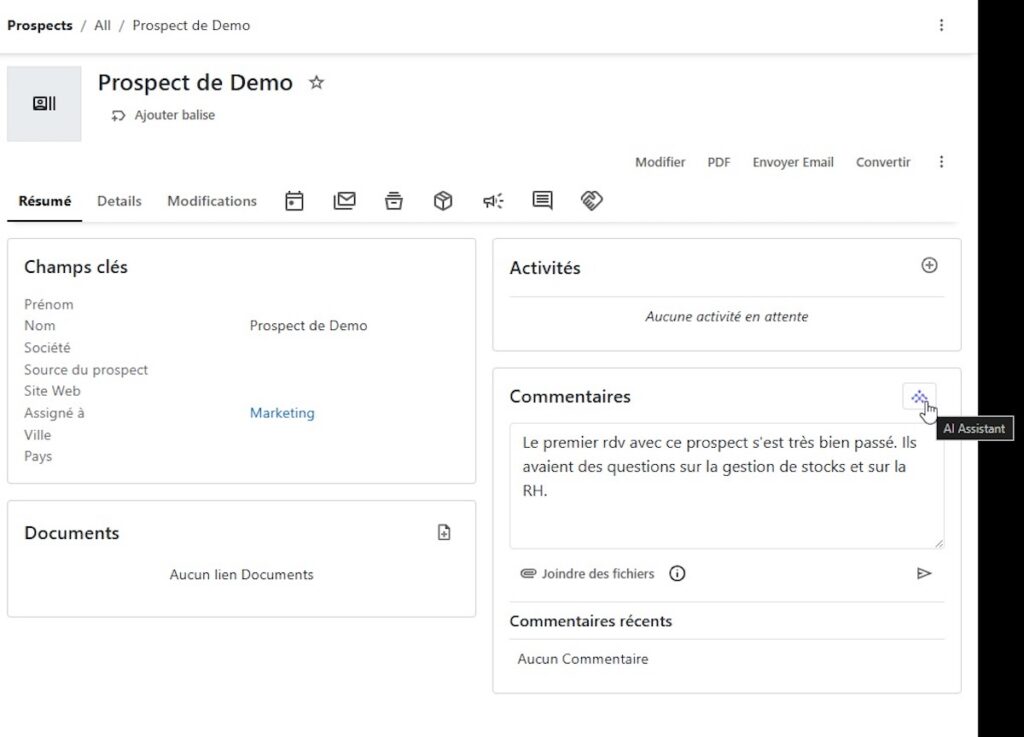
Task: Open the calendar activities tab icon
Action: [x=294, y=201]
